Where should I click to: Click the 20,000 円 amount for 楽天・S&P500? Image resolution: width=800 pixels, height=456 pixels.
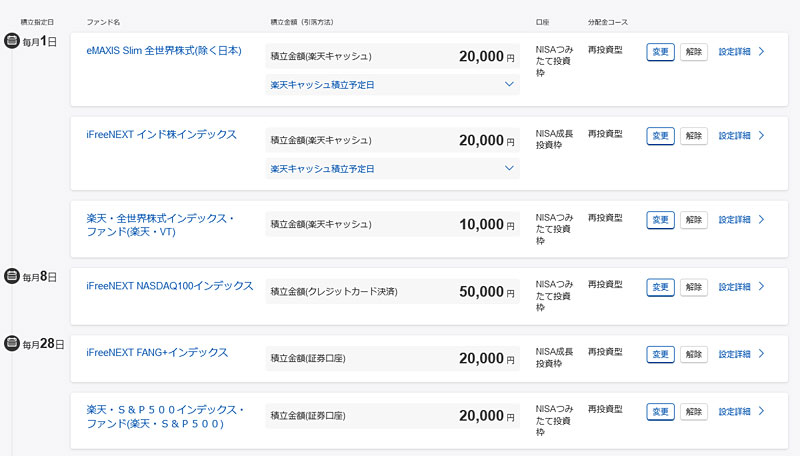487,416
